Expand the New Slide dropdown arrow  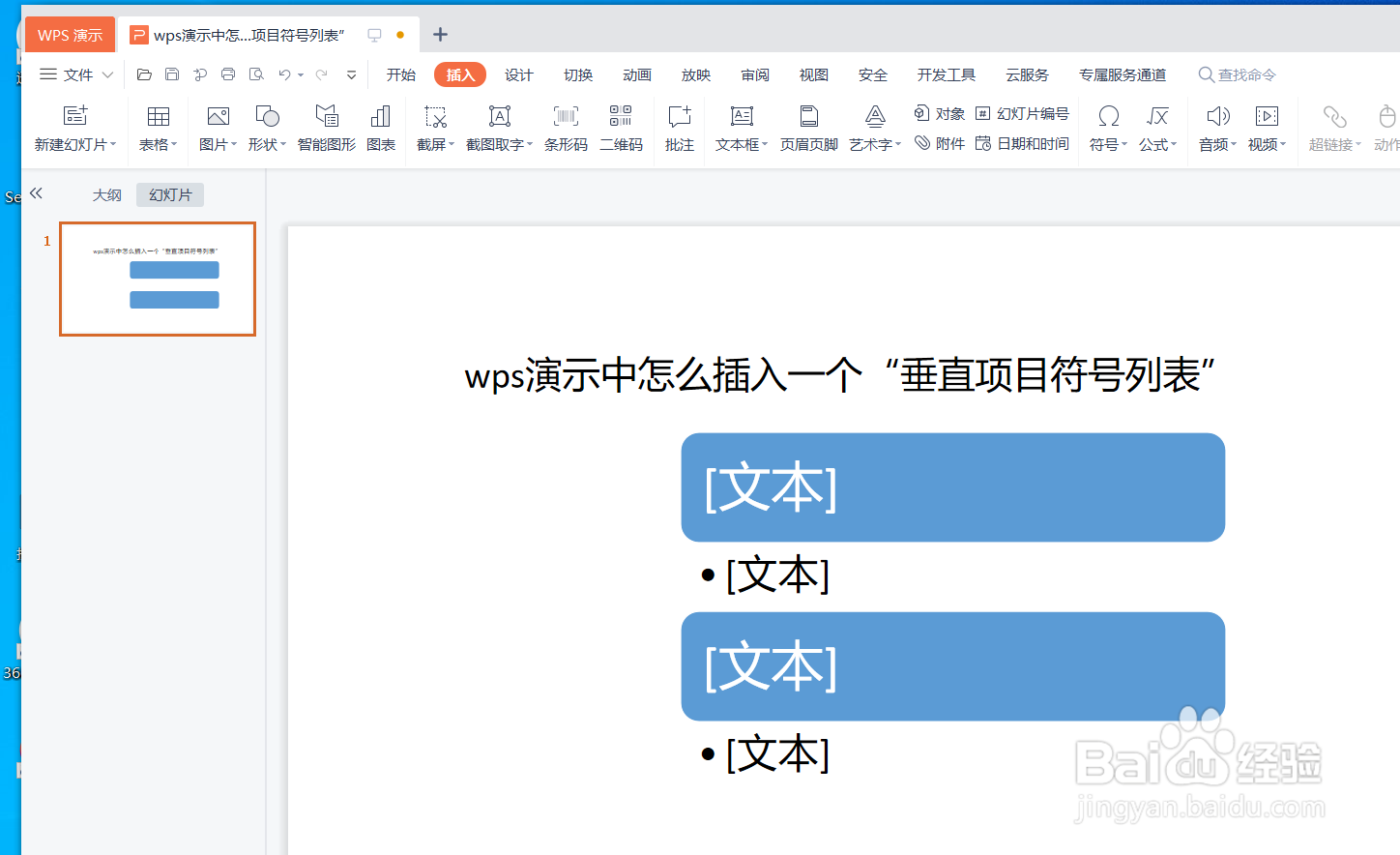[113, 144]
